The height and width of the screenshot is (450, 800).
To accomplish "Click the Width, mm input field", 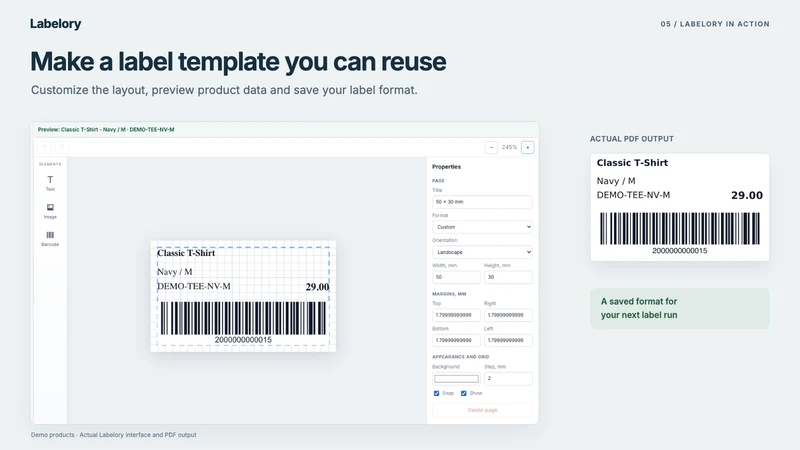I will pos(456,277).
